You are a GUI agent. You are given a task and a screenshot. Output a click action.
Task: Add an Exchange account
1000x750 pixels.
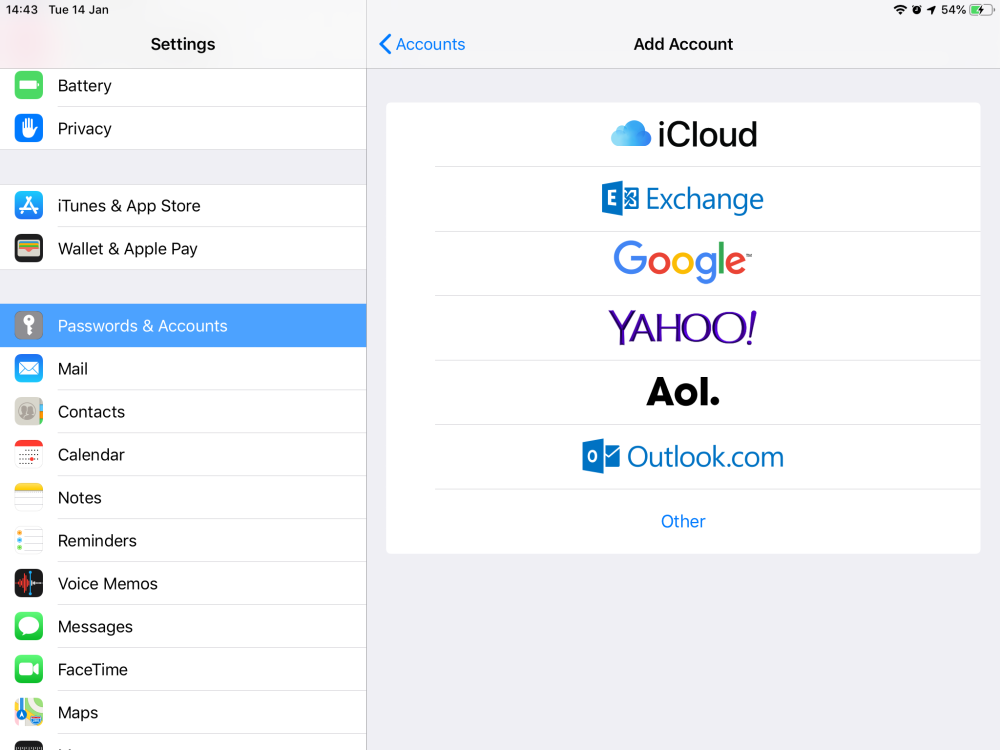pos(683,199)
